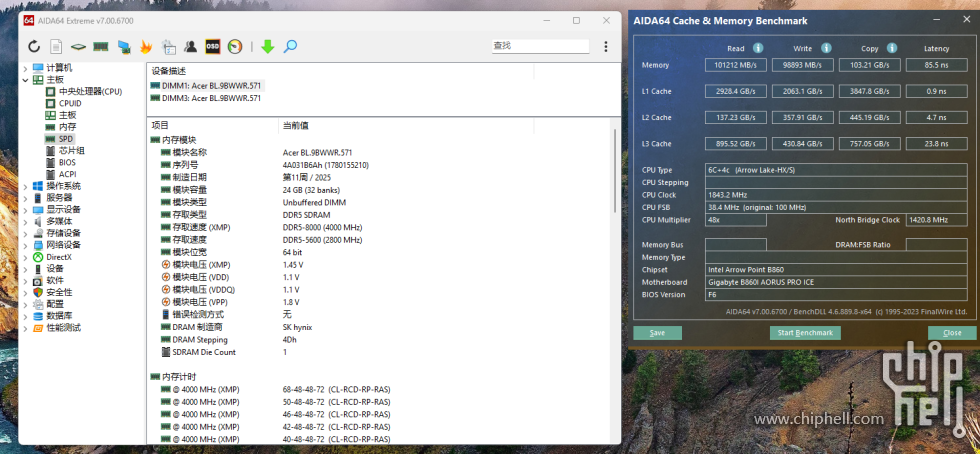This screenshot has width=980, height=454.
Task: Click the Save button in benchmark window
Action: pos(657,333)
